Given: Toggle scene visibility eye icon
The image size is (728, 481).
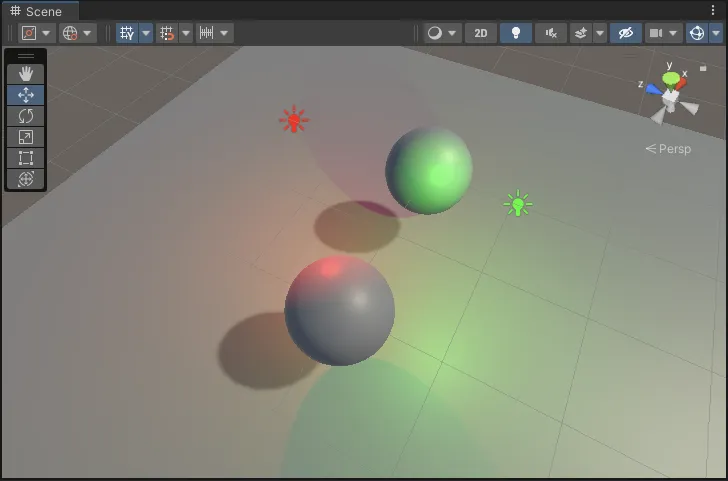Looking at the screenshot, I should point(626,33).
